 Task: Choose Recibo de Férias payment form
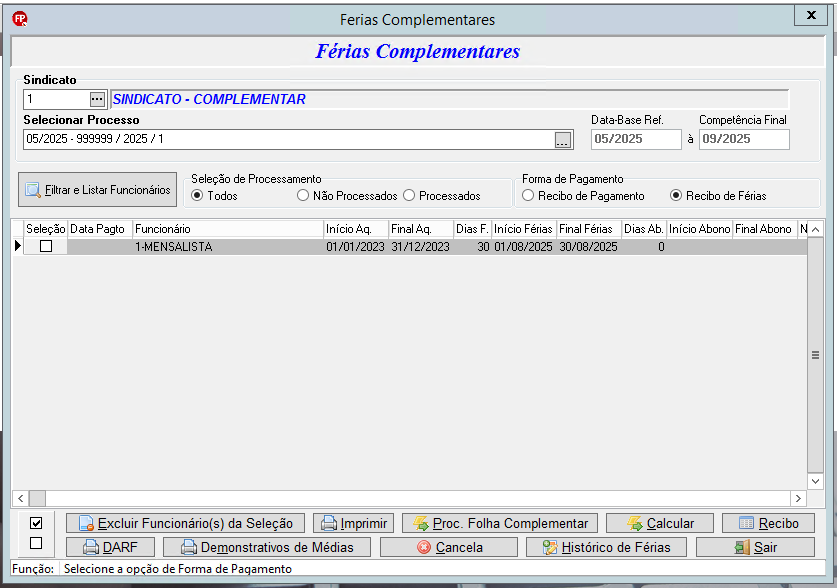tap(718, 196)
